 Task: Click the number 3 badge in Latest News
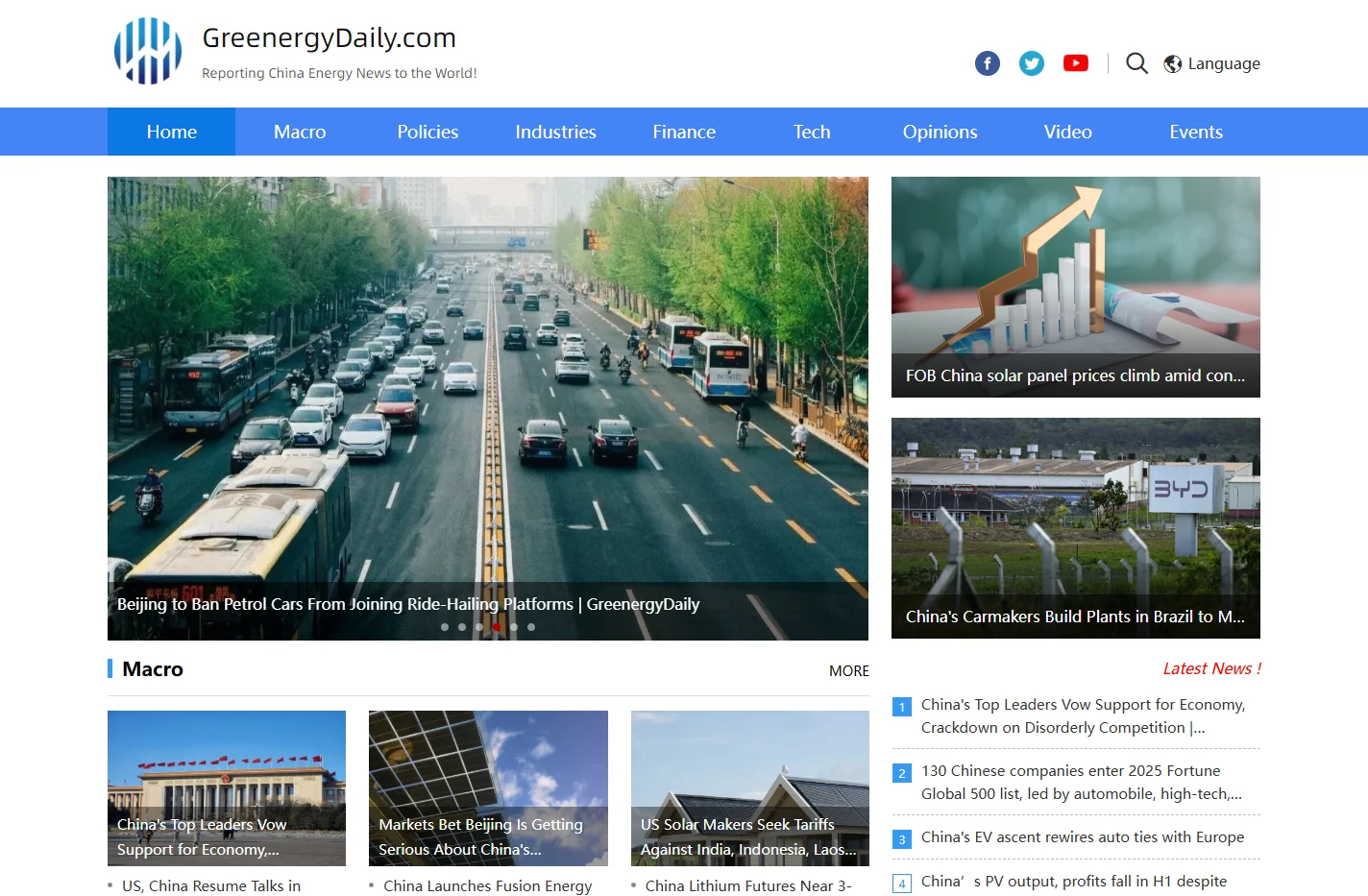(902, 839)
